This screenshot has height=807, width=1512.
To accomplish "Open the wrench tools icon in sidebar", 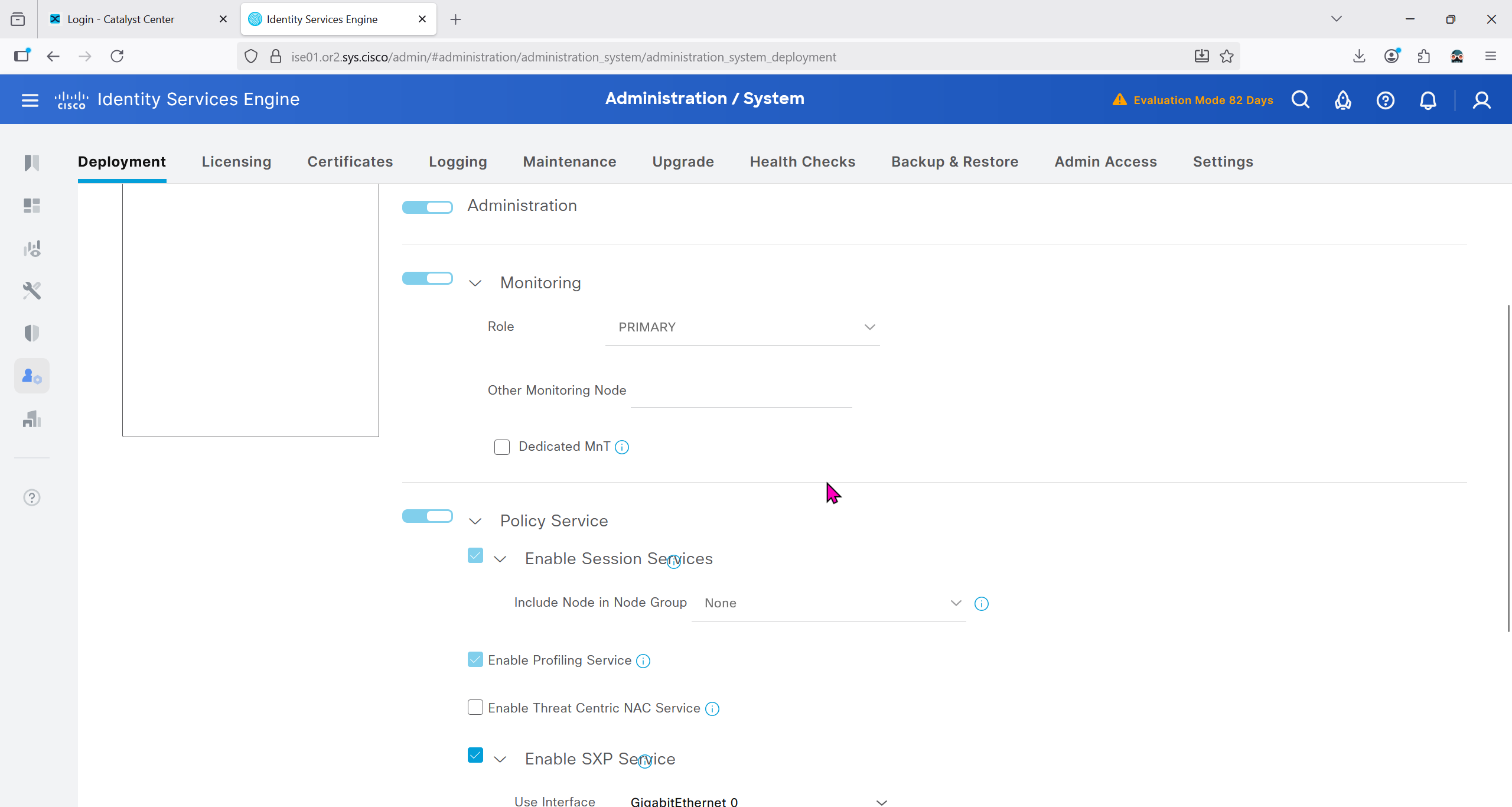I will 32,290.
